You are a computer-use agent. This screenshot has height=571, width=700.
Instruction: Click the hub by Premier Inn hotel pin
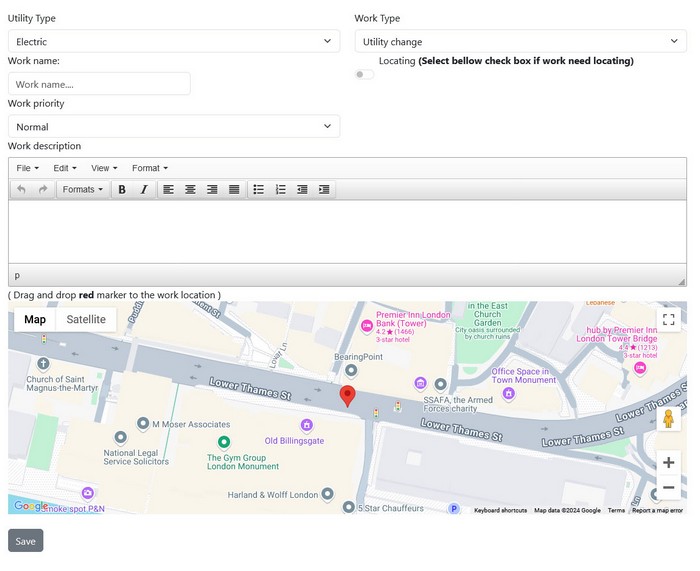[640, 368]
